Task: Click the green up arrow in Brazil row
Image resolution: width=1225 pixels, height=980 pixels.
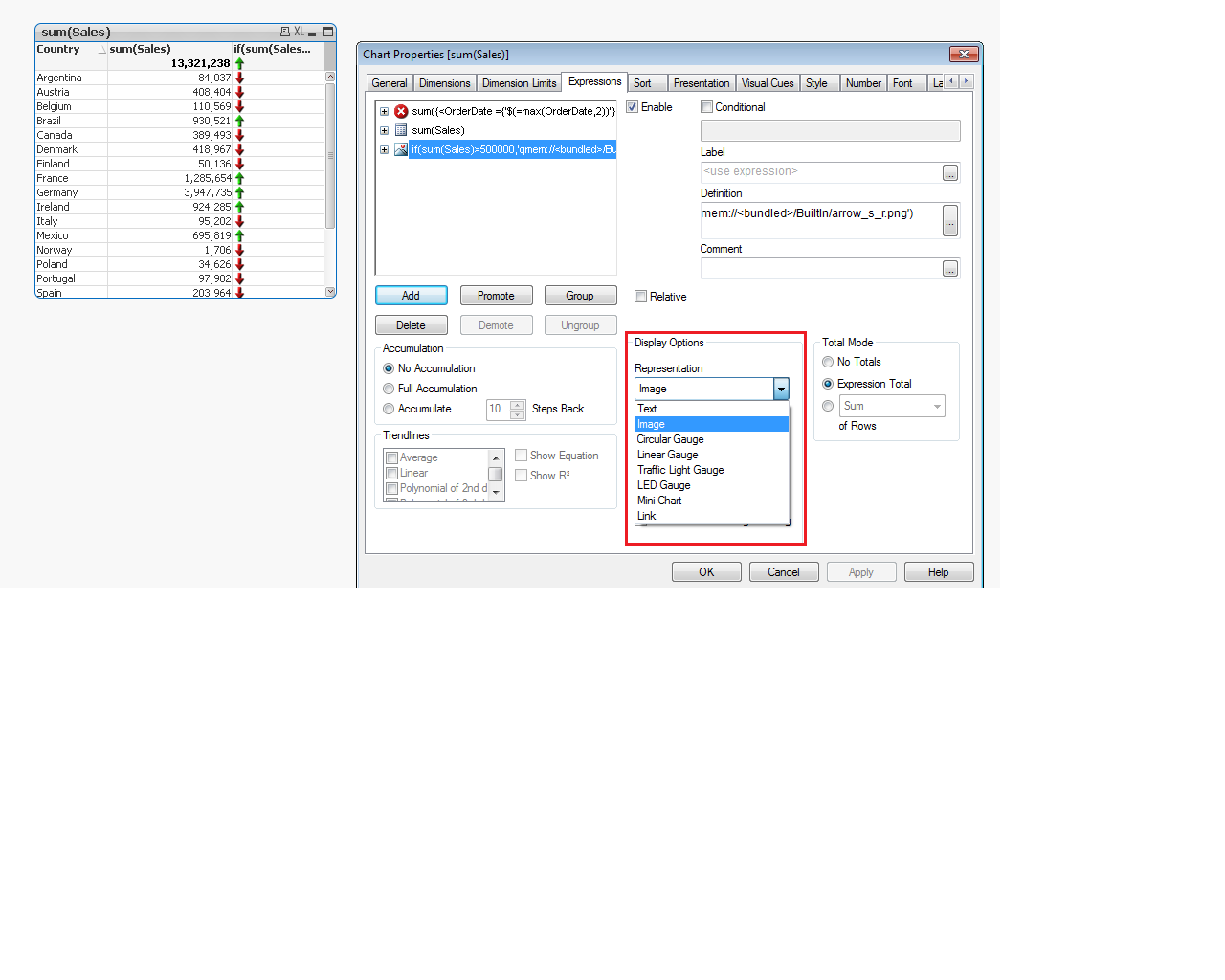Action: 240,121
